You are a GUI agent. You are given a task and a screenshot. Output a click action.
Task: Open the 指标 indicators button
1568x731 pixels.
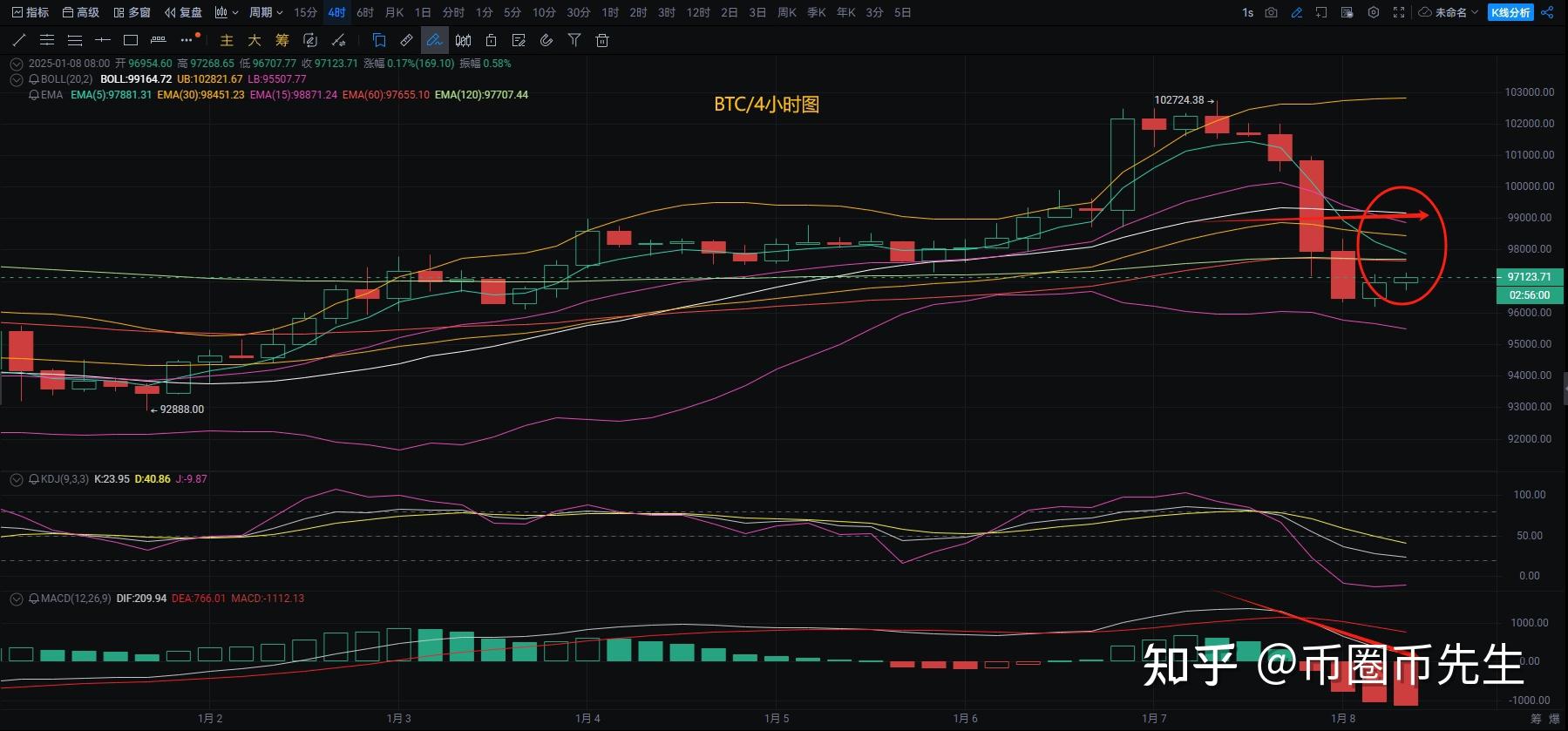[x=31, y=12]
